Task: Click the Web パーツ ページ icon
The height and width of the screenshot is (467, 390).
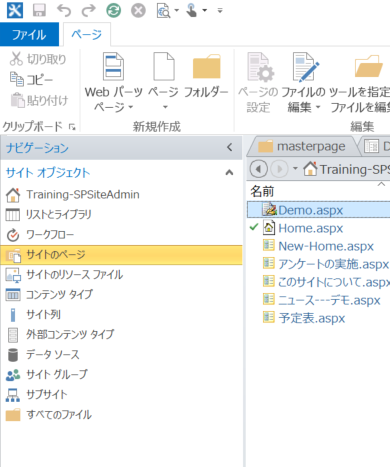Action: tap(113, 66)
